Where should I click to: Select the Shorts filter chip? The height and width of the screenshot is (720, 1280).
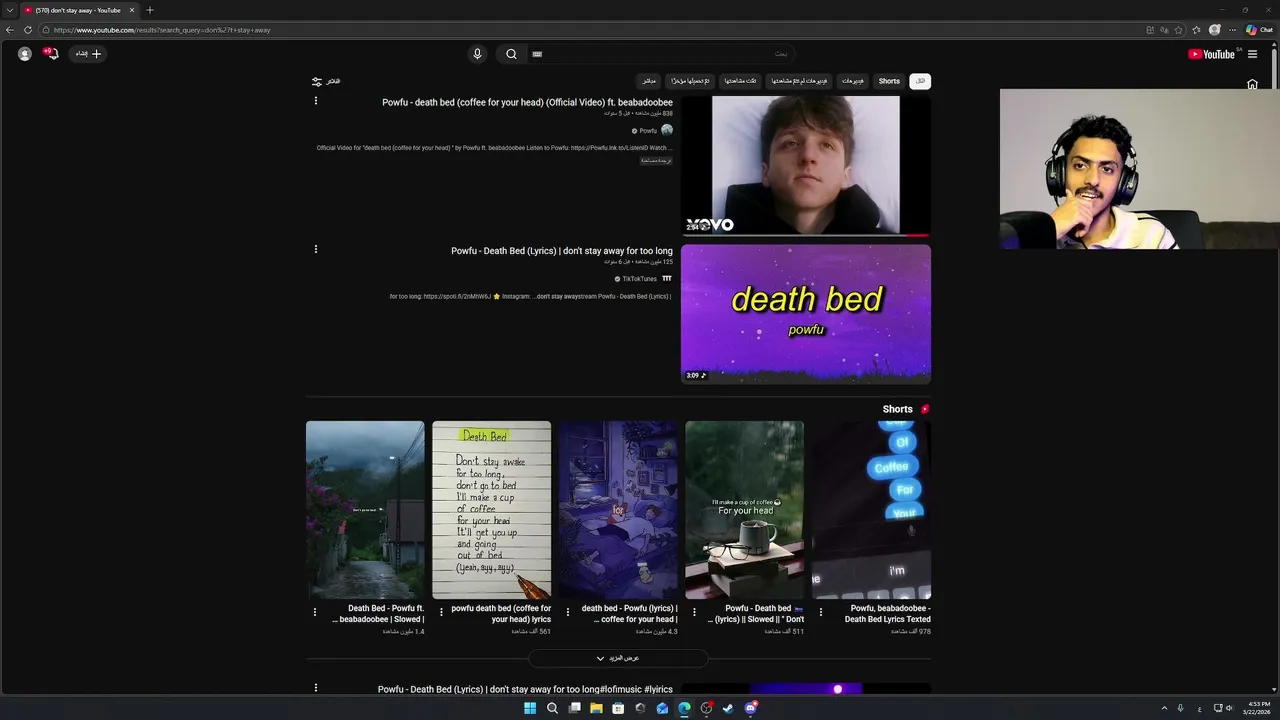(889, 81)
